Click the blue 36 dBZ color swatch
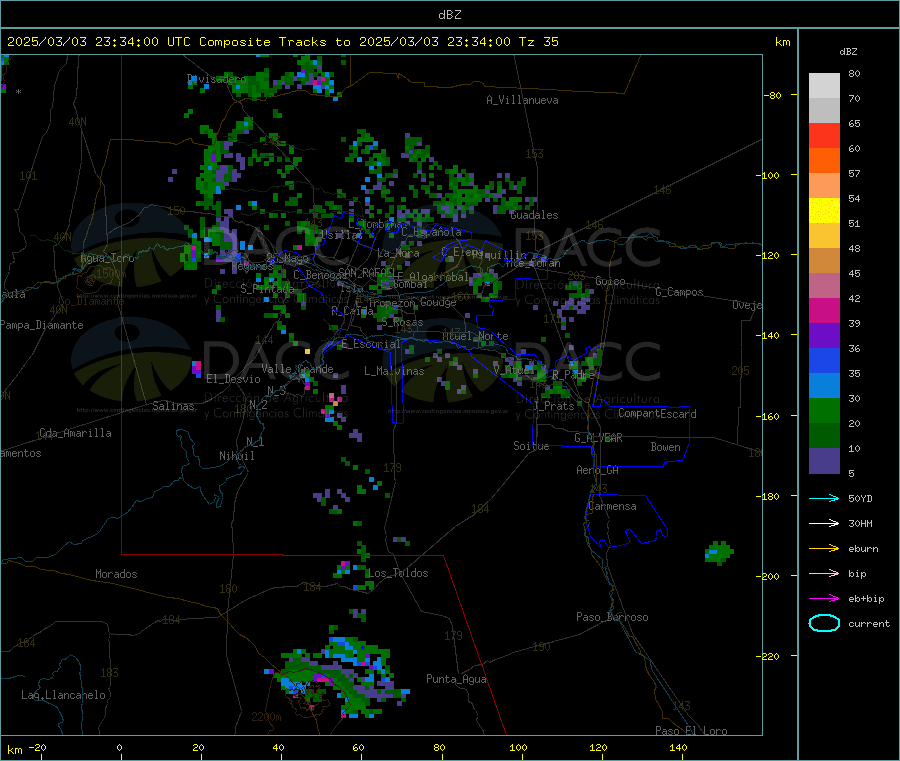Image resolution: width=900 pixels, height=761 pixels. tap(824, 360)
